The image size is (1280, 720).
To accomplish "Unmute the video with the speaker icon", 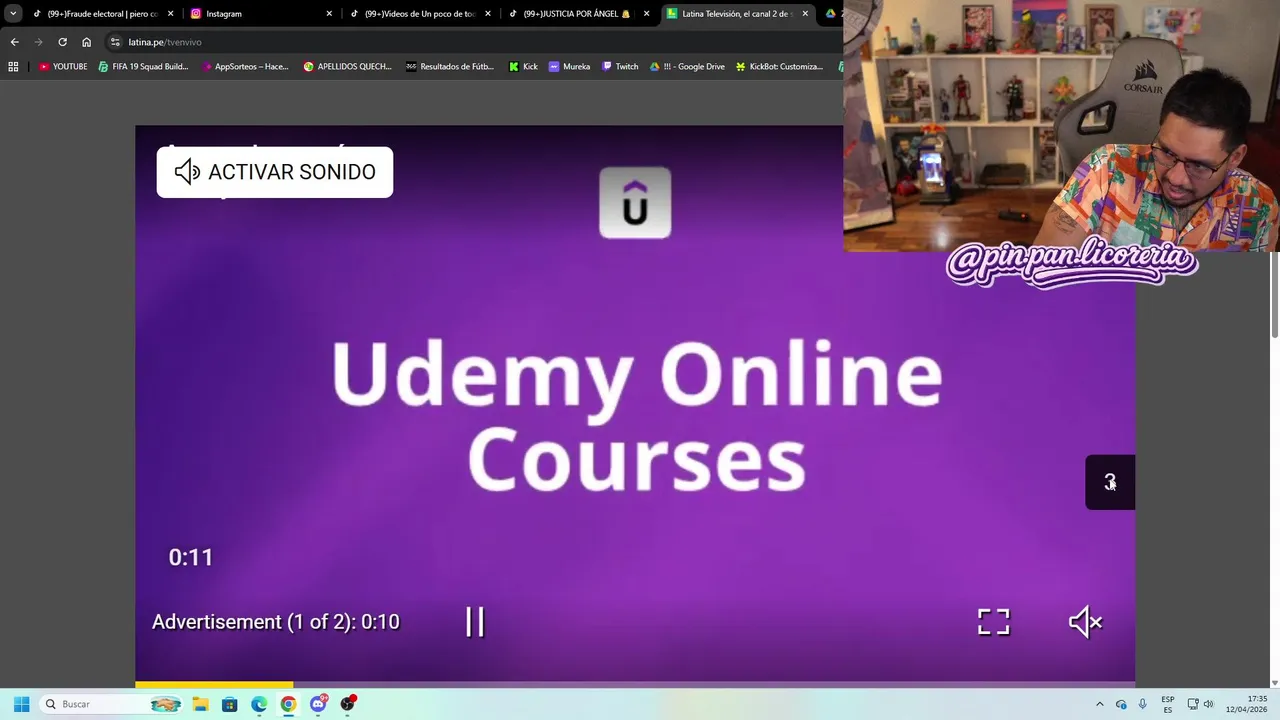I will click(1085, 622).
